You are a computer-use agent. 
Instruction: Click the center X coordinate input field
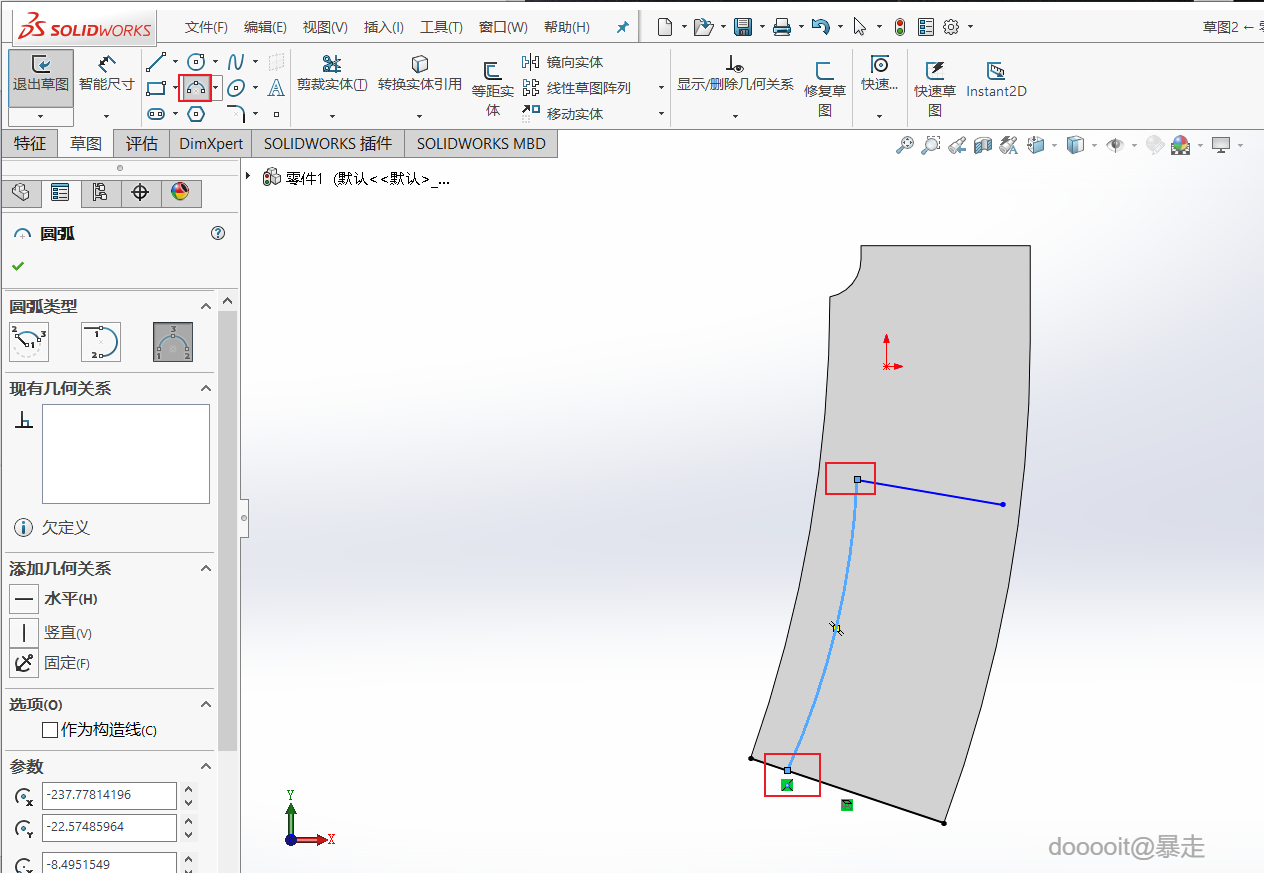109,796
